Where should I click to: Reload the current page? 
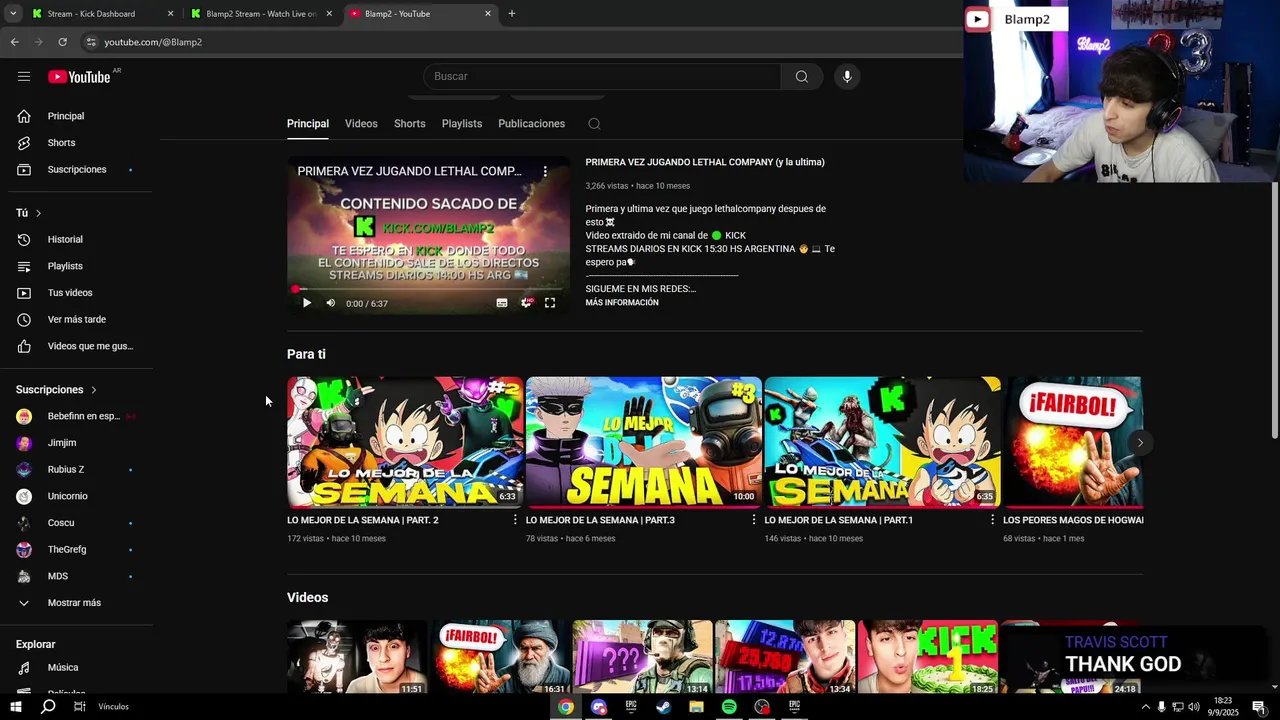pyautogui.click(x=62, y=42)
